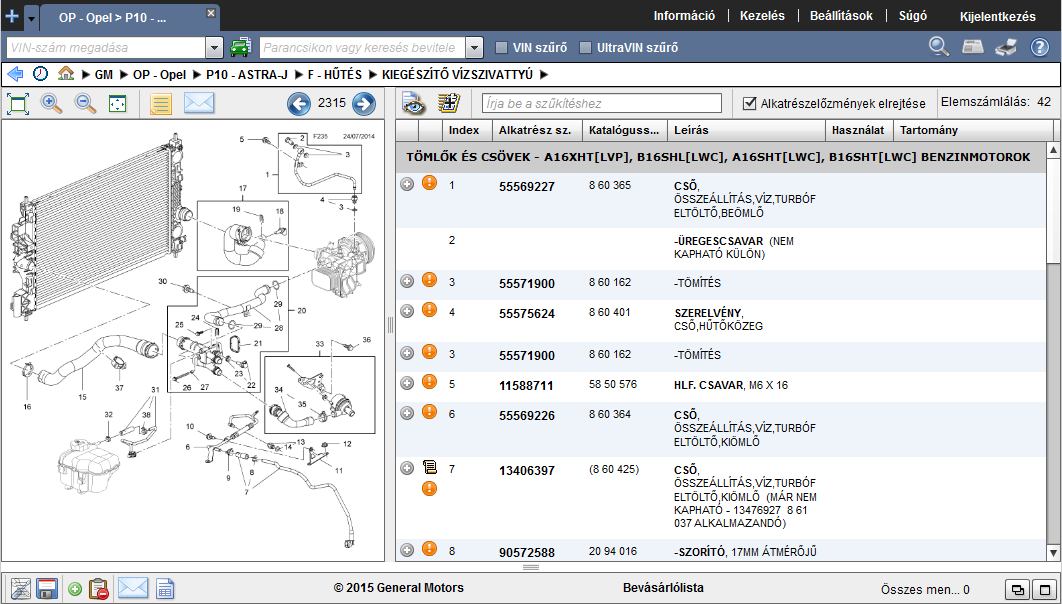This screenshot has width=1062, height=604.
Task: Click the green car vehicle icon
Action: point(240,47)
